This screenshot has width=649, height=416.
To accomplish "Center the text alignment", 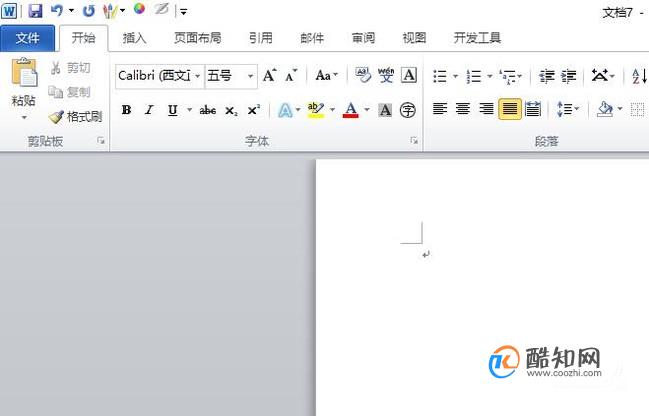I will click(463, 109).
